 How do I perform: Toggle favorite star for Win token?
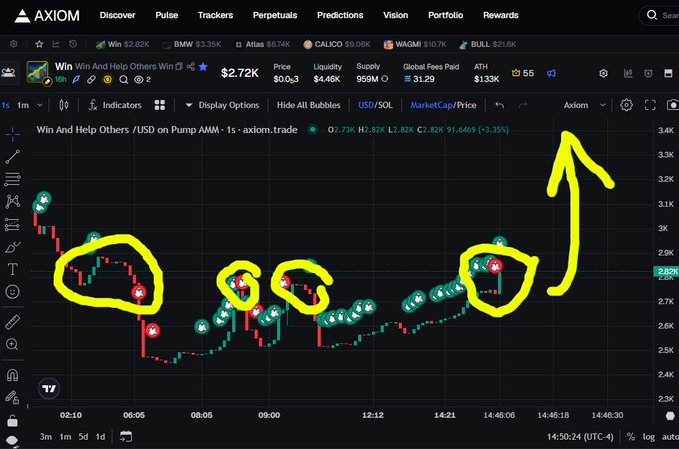[203, 66]
